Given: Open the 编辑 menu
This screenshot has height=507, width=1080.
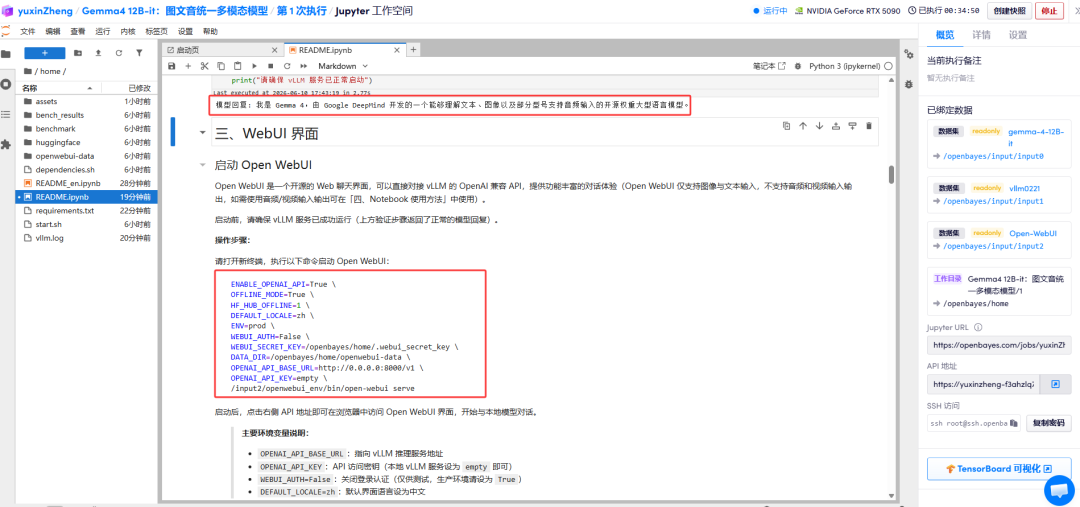Looking at the screenshot, I should click(53, 32).
